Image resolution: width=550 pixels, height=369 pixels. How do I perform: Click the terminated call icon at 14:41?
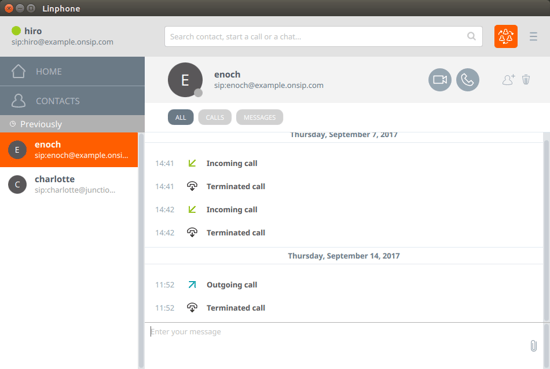coord(192,186)
